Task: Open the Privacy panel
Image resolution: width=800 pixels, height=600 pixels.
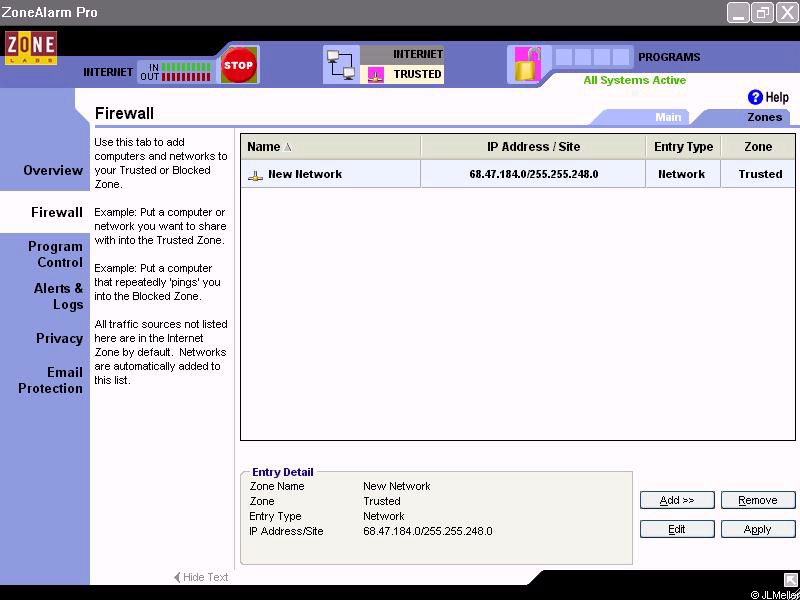Action: 59,338
